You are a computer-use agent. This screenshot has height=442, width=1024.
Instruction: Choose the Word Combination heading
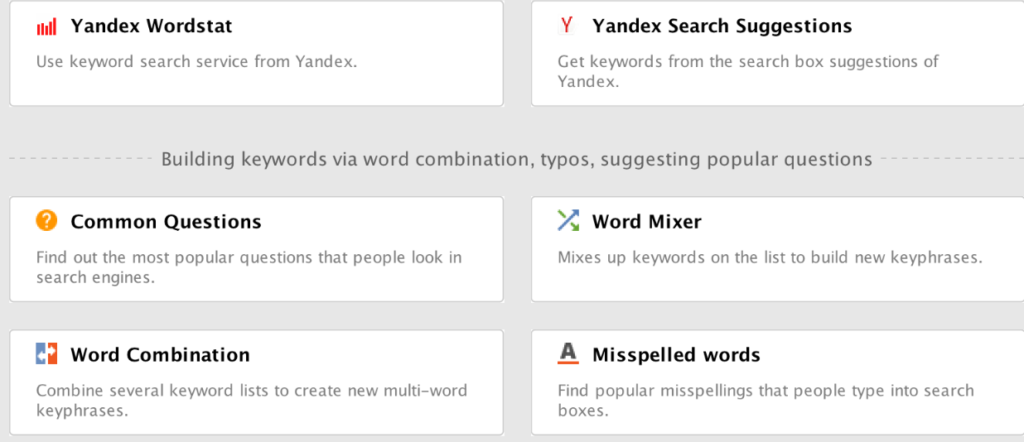pyautogui.click(x=160, y=355)
